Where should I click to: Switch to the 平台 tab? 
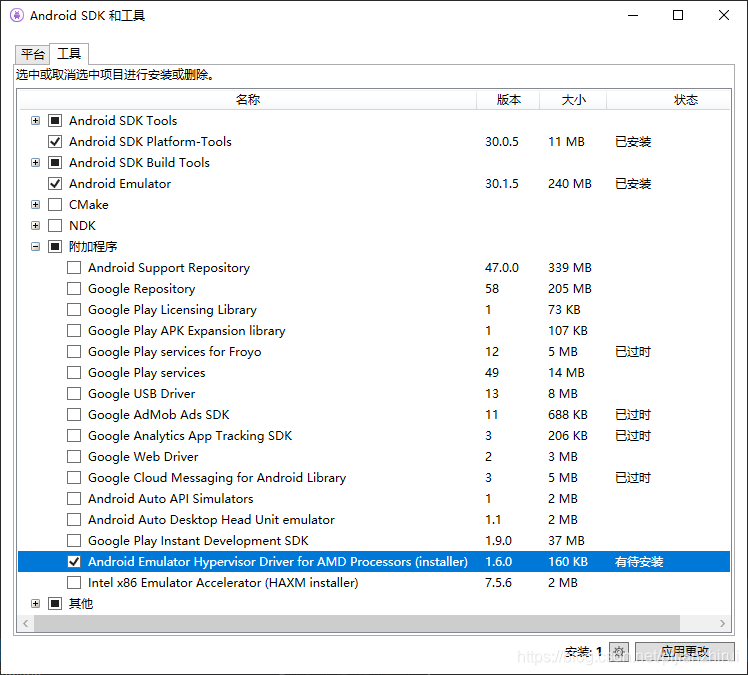(32, 54)
